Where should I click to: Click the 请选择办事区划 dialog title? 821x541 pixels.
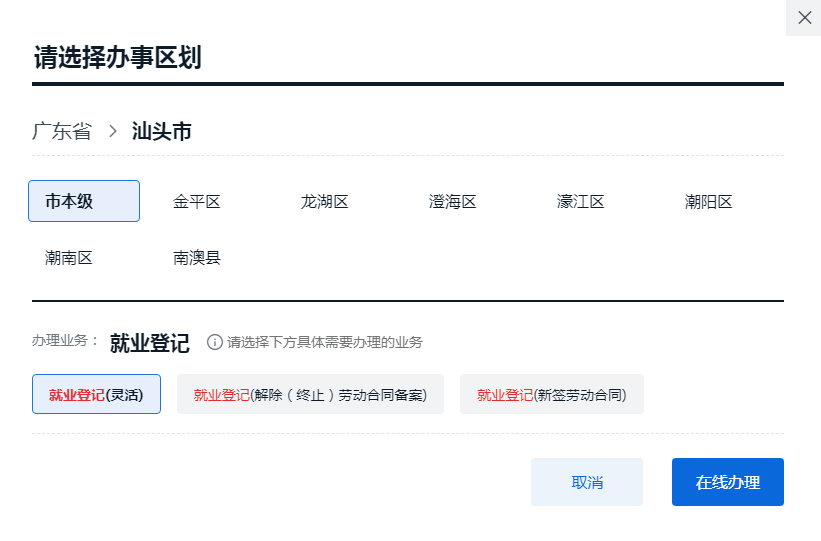(117, 57)
